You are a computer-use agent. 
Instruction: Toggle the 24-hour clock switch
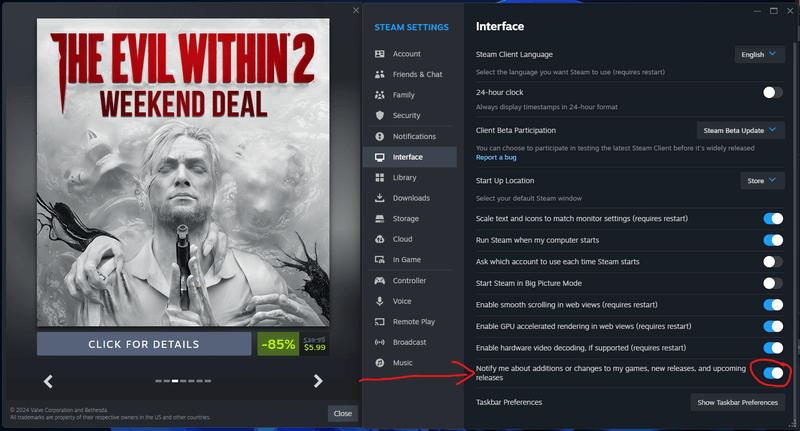(x=772, y=92)
